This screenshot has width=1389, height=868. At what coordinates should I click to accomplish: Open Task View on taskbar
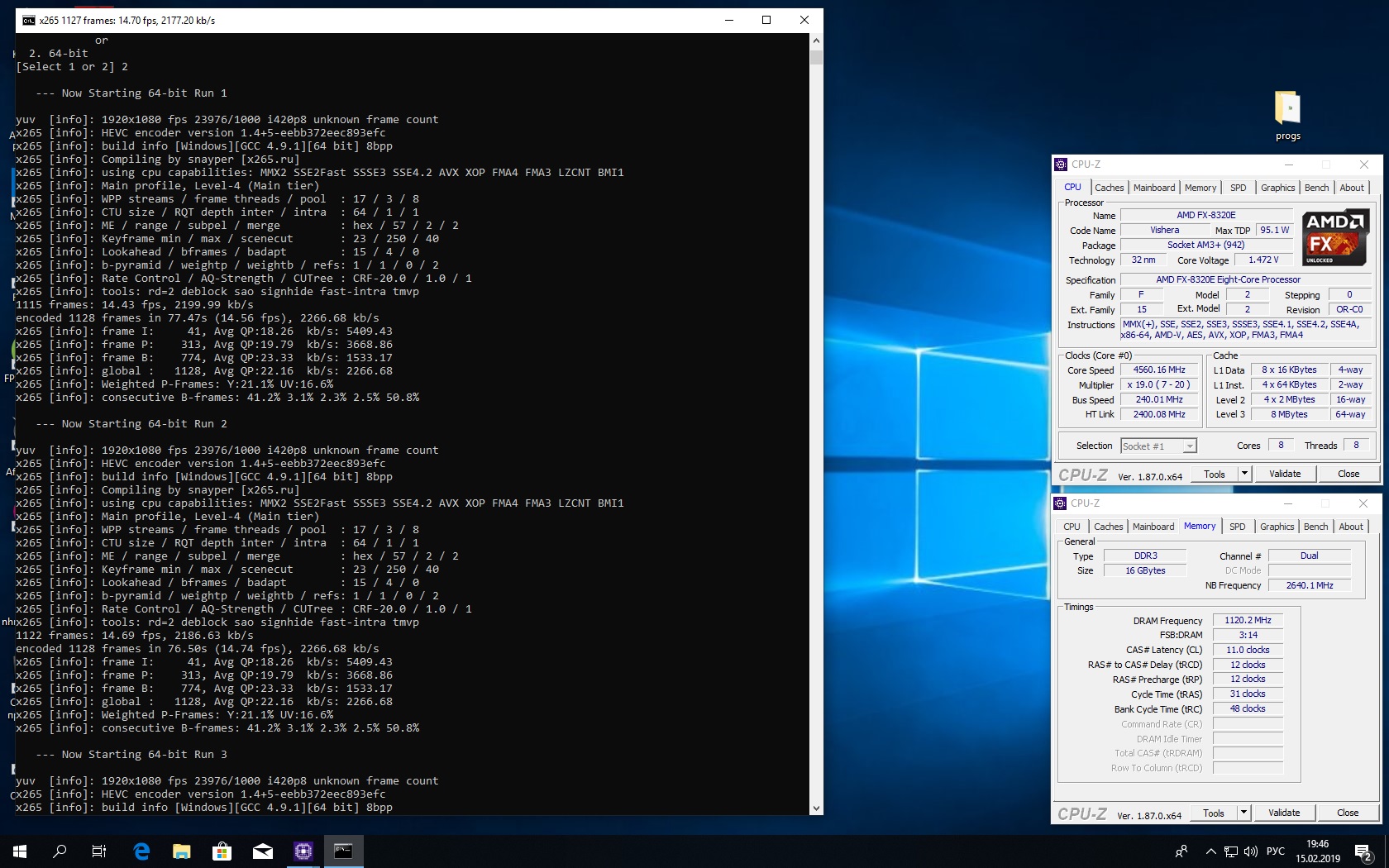click(x=99, y=851)
